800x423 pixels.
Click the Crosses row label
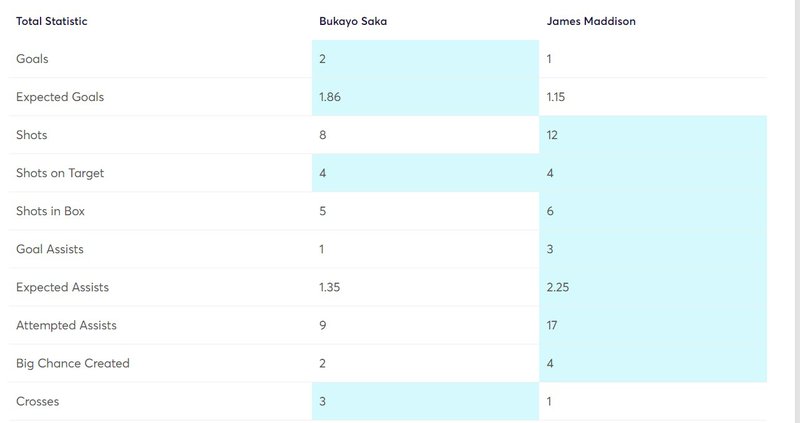click(38, 401)
